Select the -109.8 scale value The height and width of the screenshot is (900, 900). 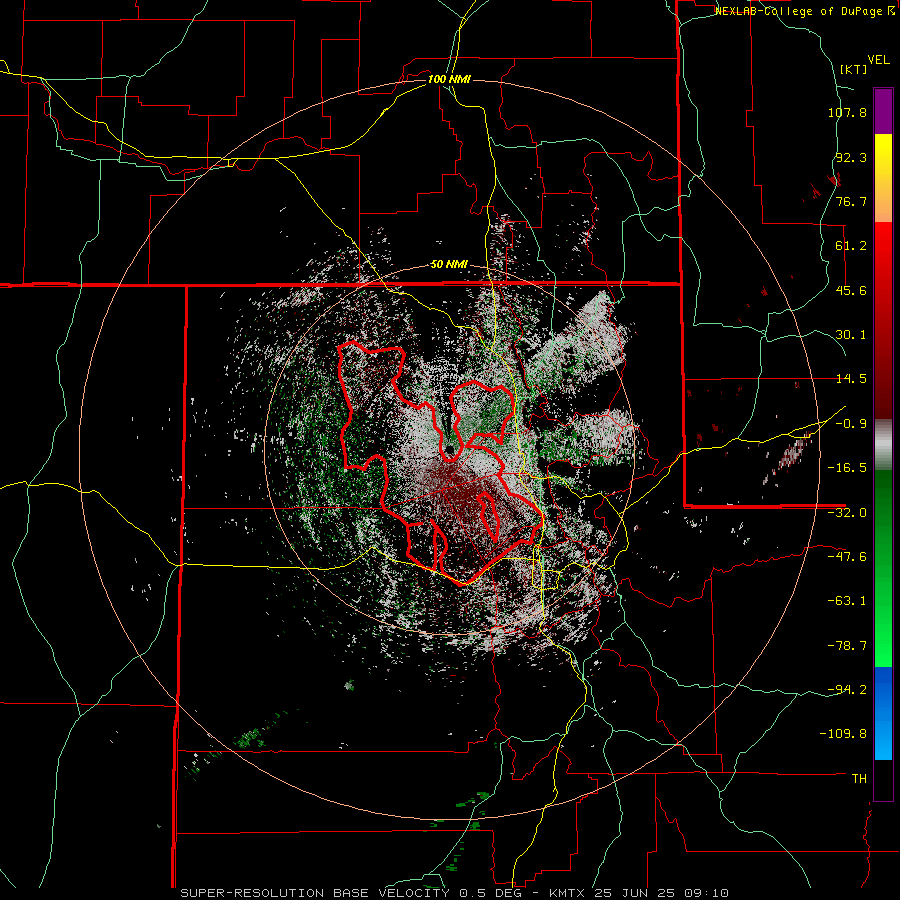click(844, 734)
